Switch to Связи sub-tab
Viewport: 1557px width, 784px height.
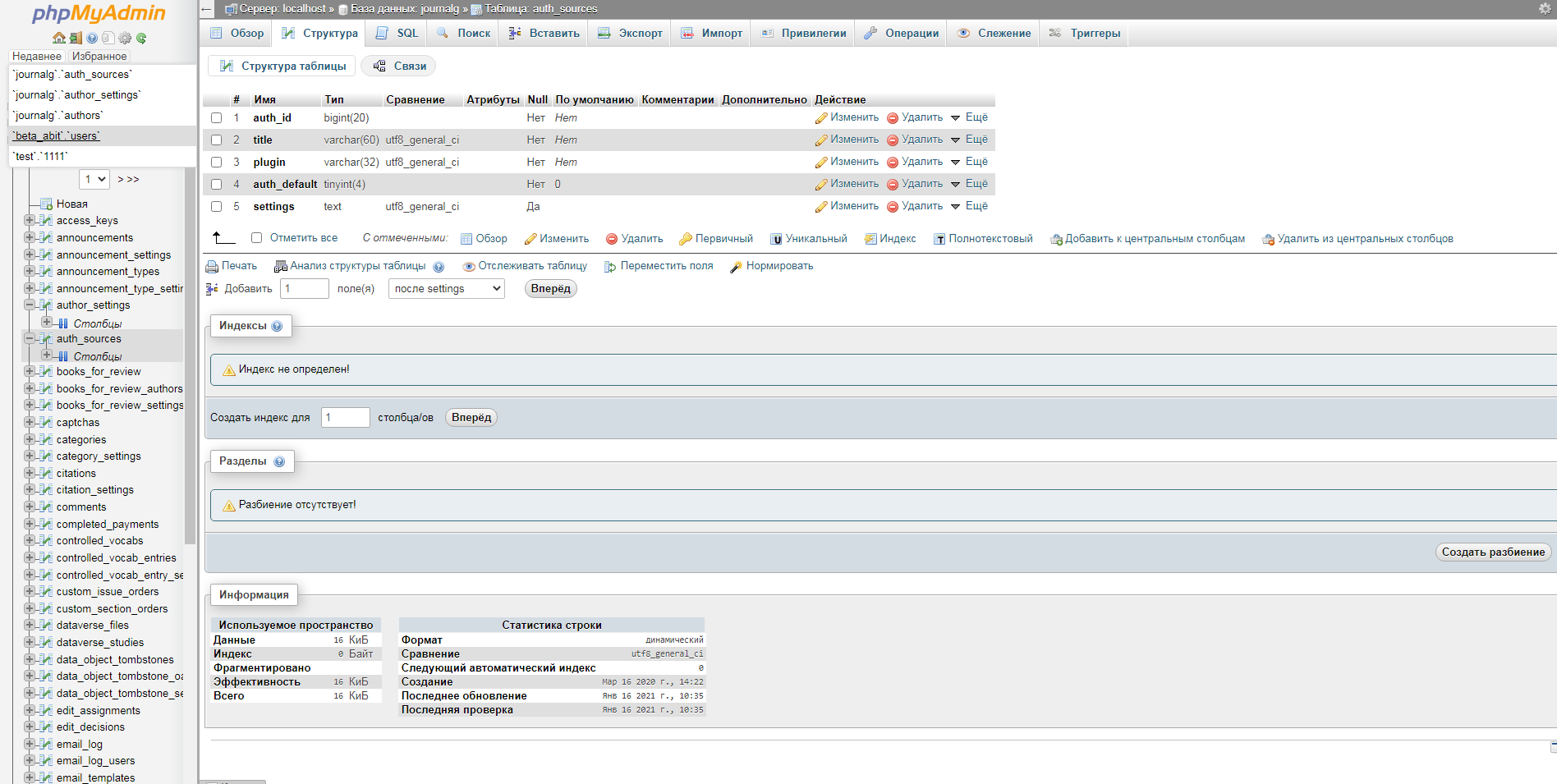399,66
